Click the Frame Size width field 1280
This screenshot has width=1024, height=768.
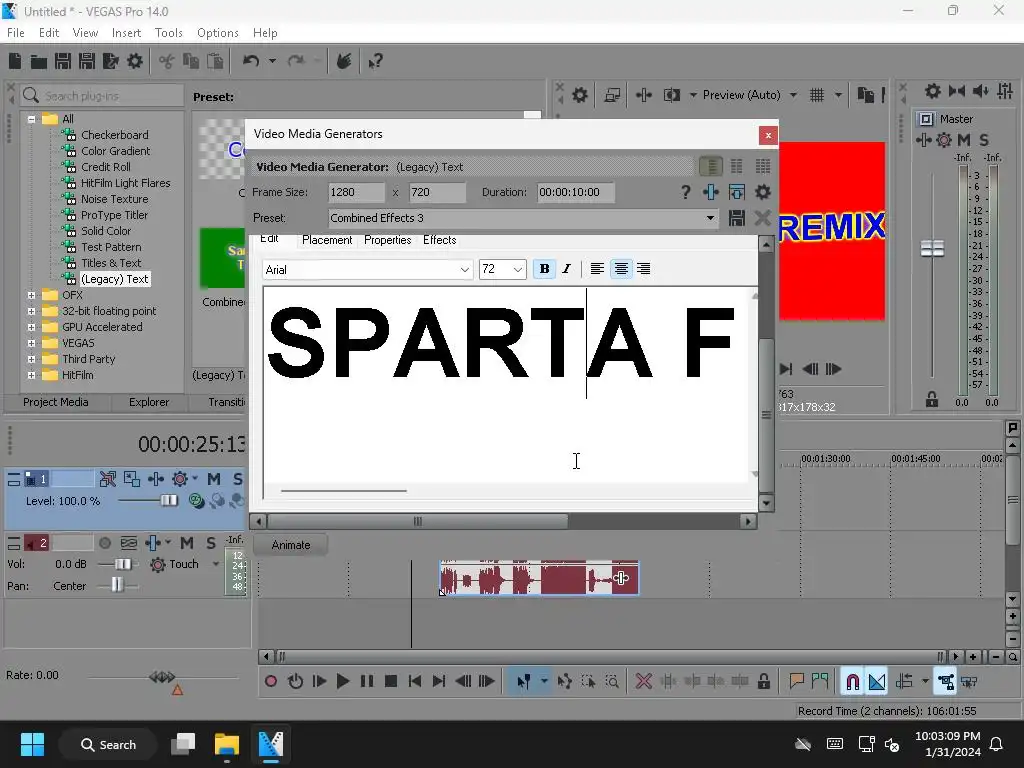point(356,192)
